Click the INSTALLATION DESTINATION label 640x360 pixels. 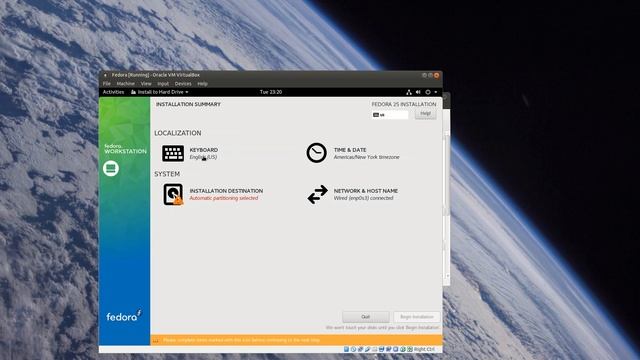click(226, 191)
